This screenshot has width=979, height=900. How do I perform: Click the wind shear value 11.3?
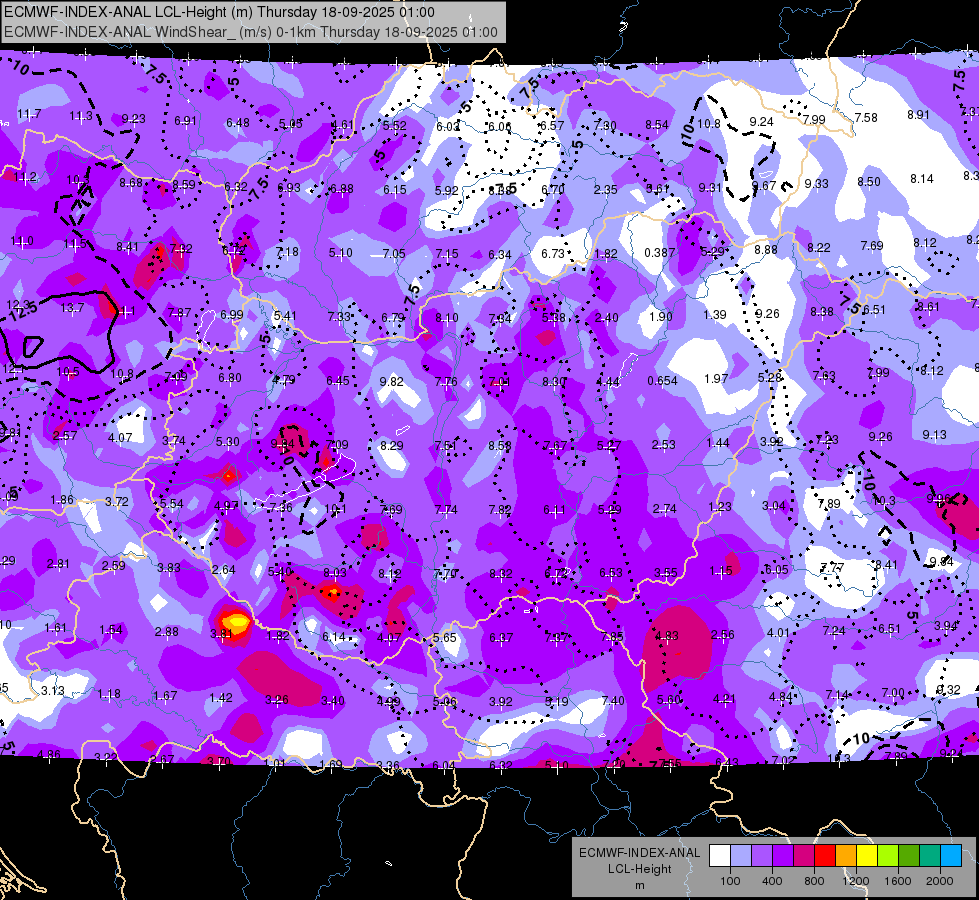pos(81,116)
